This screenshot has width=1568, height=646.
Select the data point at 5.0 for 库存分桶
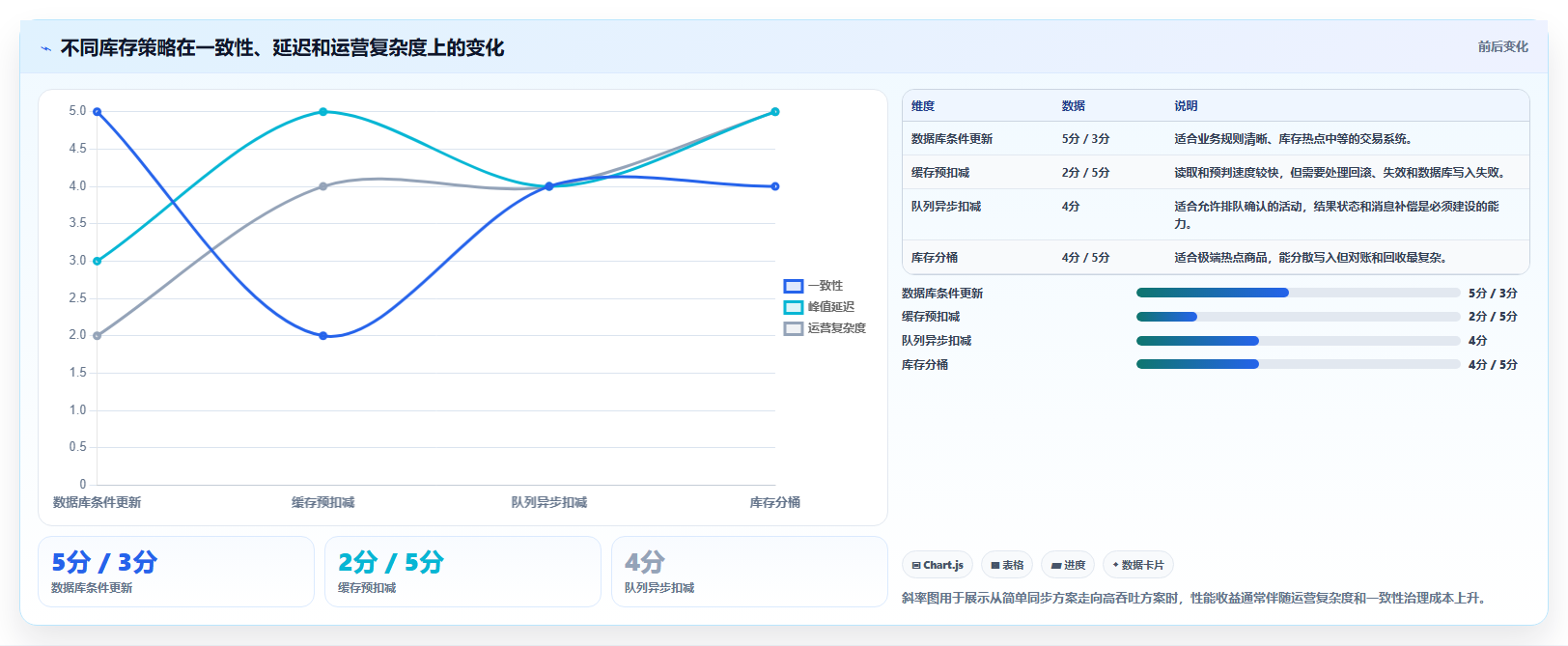[775, 112]
